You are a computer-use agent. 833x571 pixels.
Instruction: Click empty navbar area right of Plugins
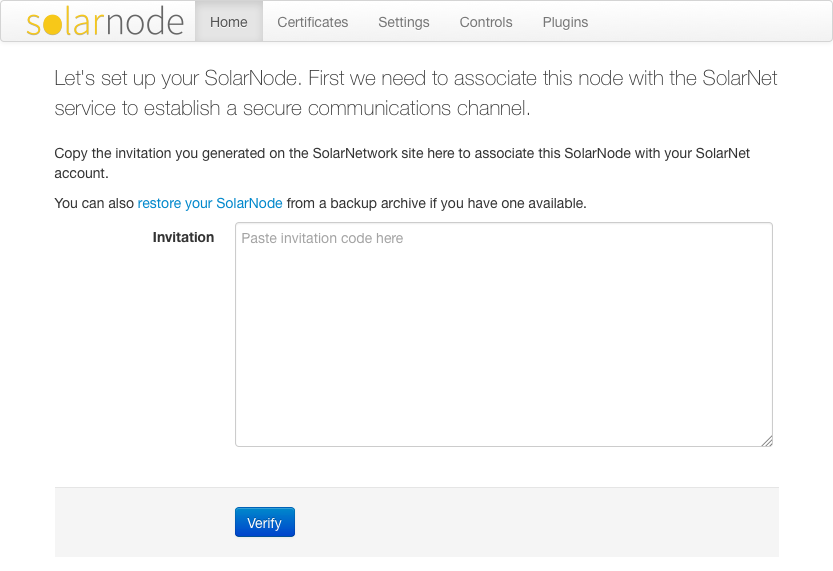[x=710, y=22]
